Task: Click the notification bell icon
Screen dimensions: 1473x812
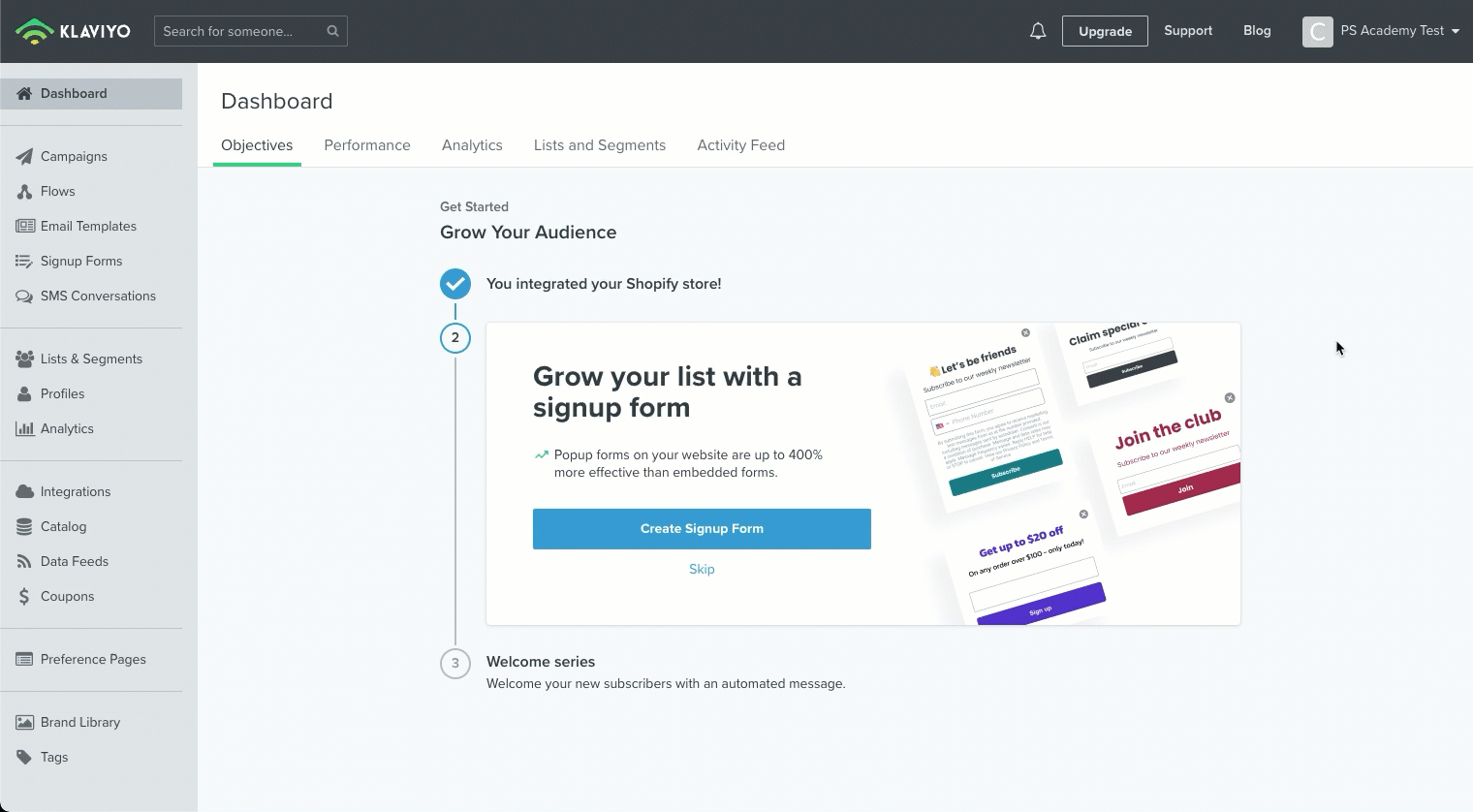Action: point(1038,31)
